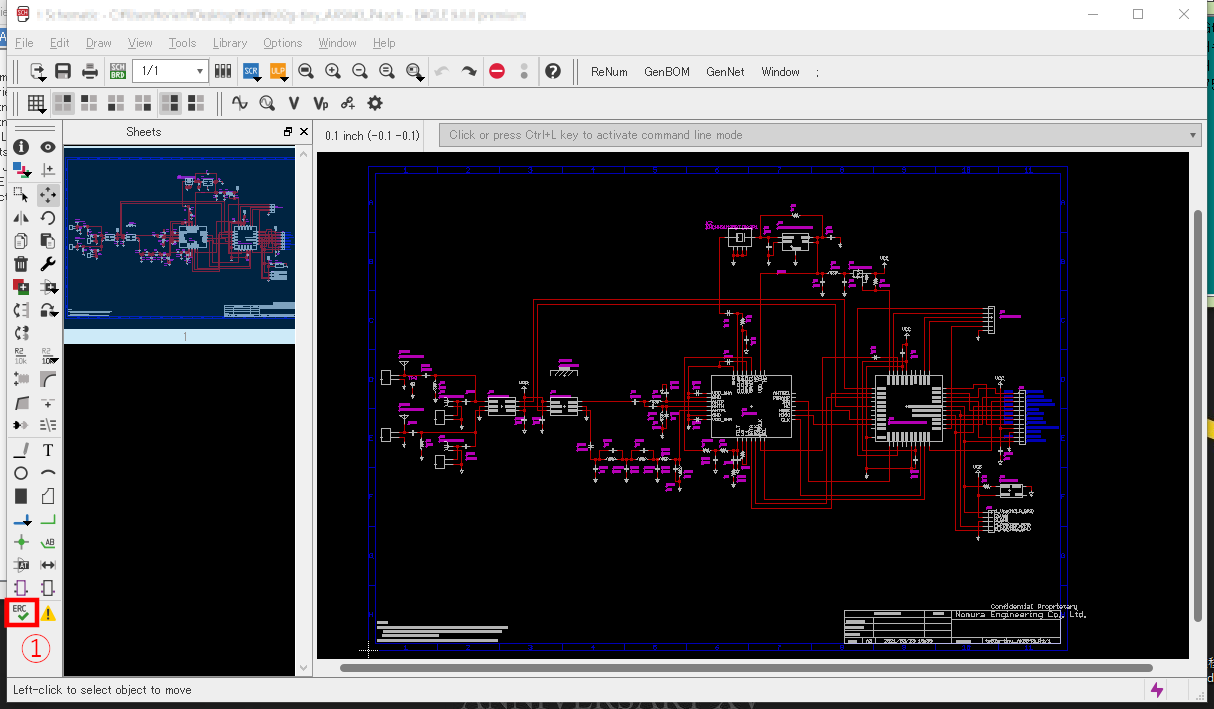
Task: Click the Redo arrow icon
Action: click(x=469, y=71)
